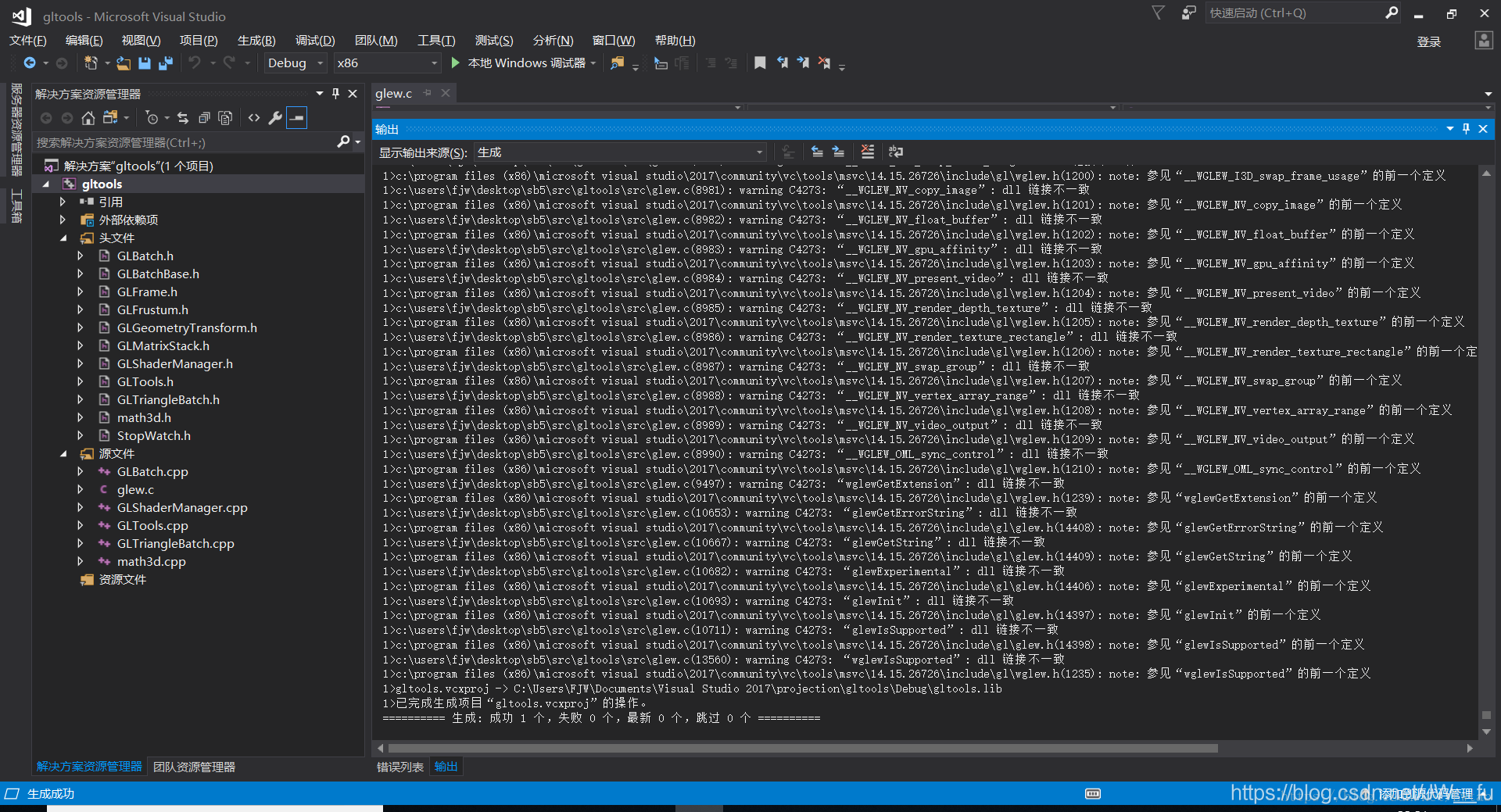Screen dimensions: 1501x812
Task: Switch to the 团队资源管理器 tab
Action: (194, 767)
